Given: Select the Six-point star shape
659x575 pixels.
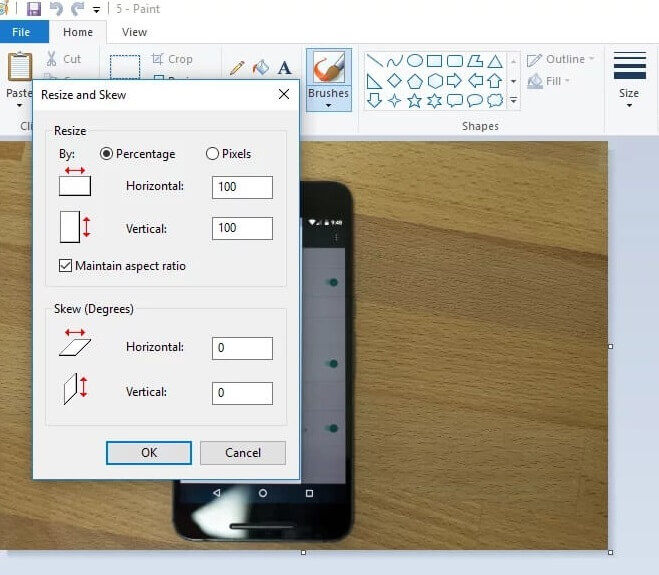Looking at the screenshot, I should click(x=435, y=101).
